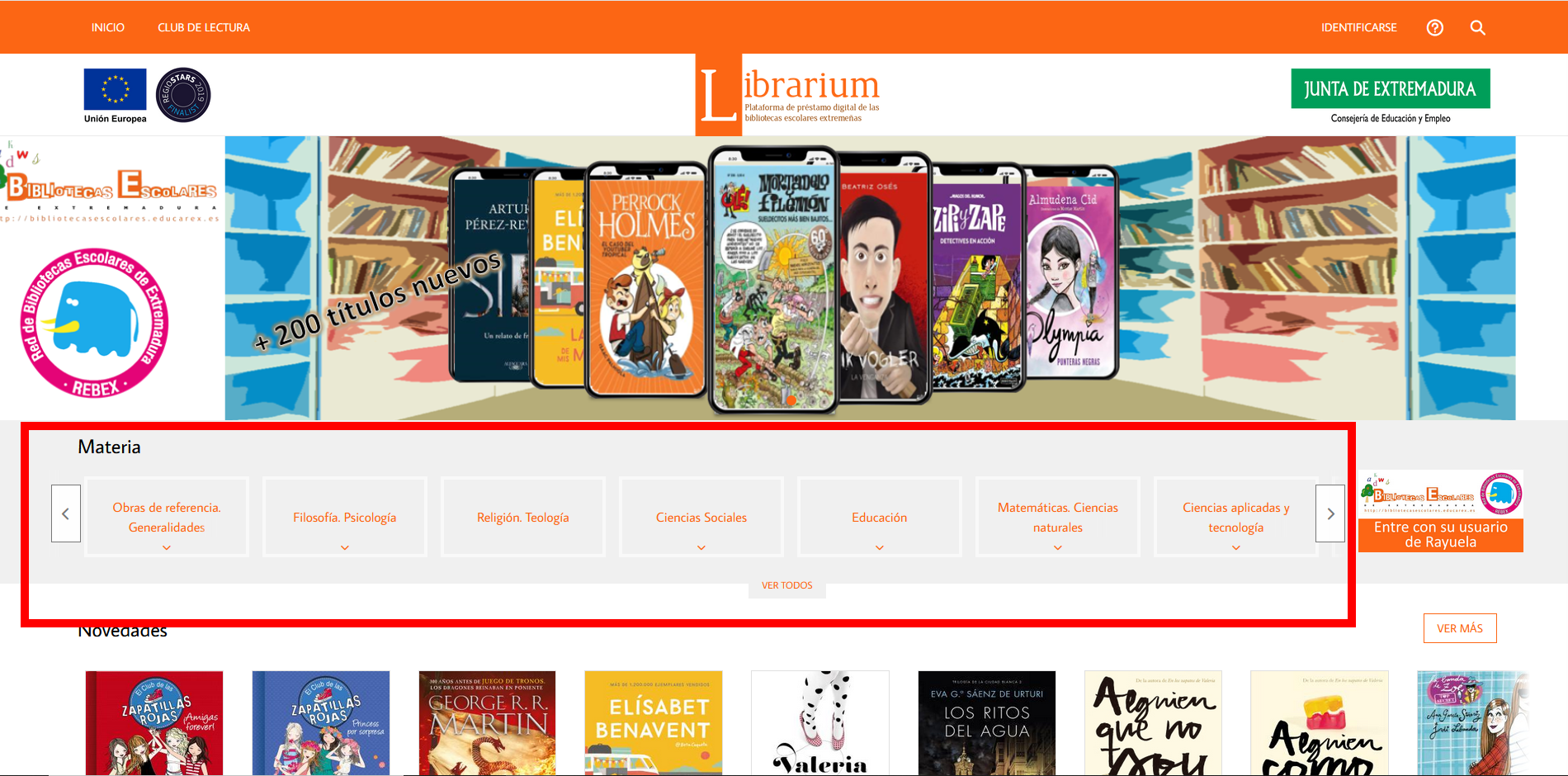Click the VER TODOS button
The image size is (1568, 776).
point(787,585)
